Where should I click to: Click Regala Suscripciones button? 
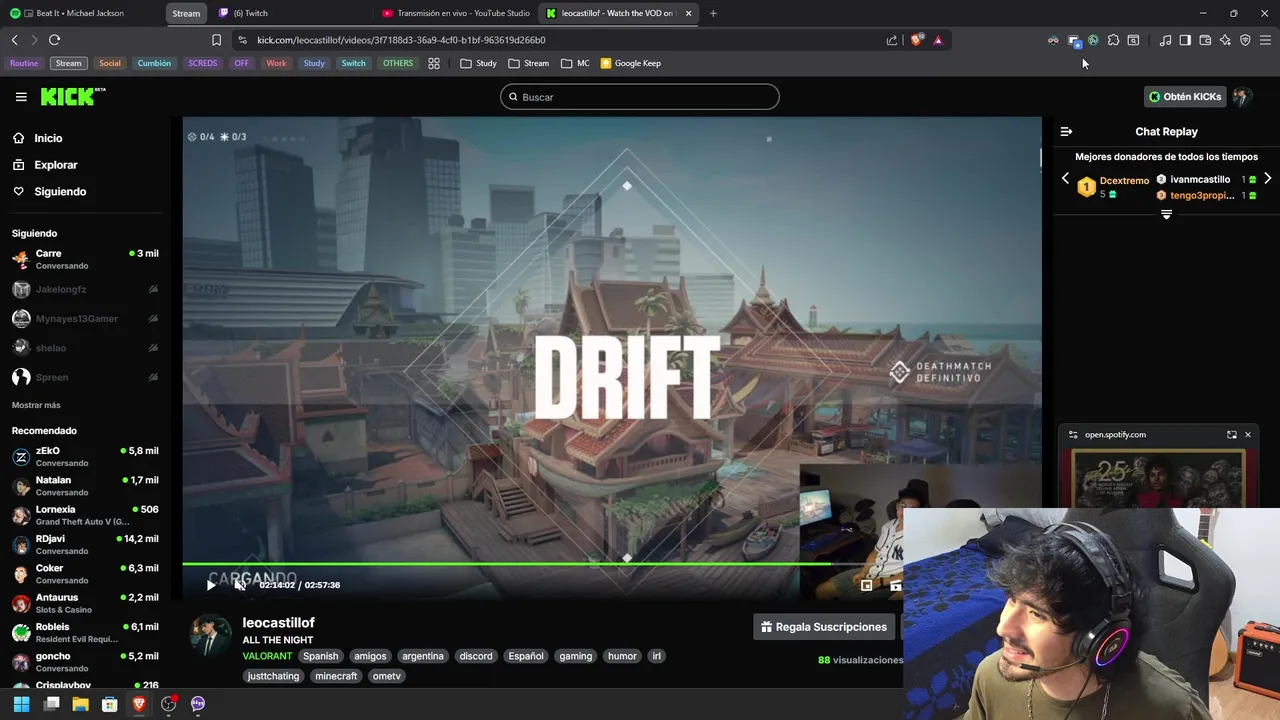[x=824, y=627]
